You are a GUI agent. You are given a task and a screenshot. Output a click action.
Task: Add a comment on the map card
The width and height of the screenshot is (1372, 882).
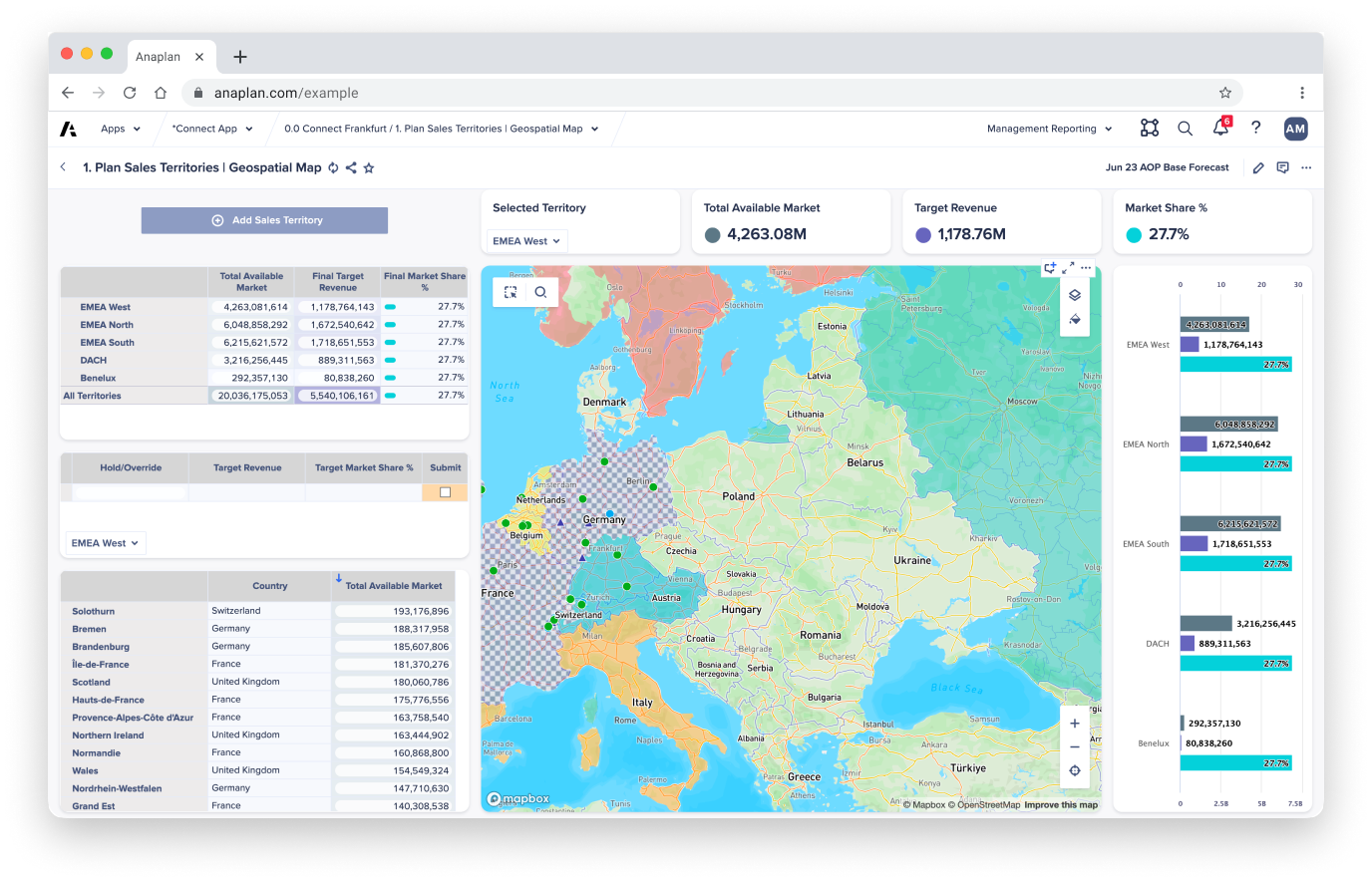tap(1050, 267)
